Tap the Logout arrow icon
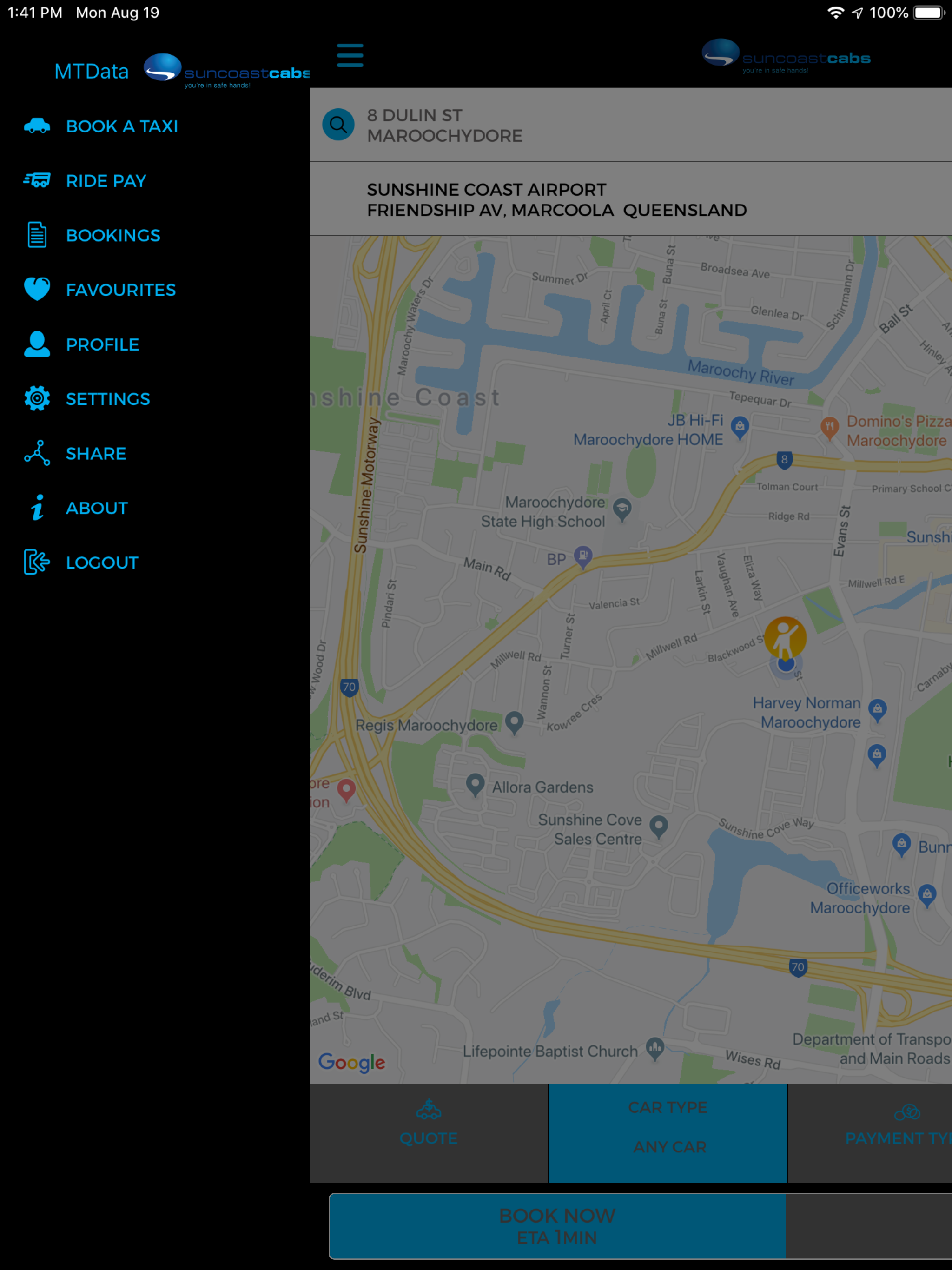The height and width of the screenshot is (1270, 952). (x=37, y=562)
